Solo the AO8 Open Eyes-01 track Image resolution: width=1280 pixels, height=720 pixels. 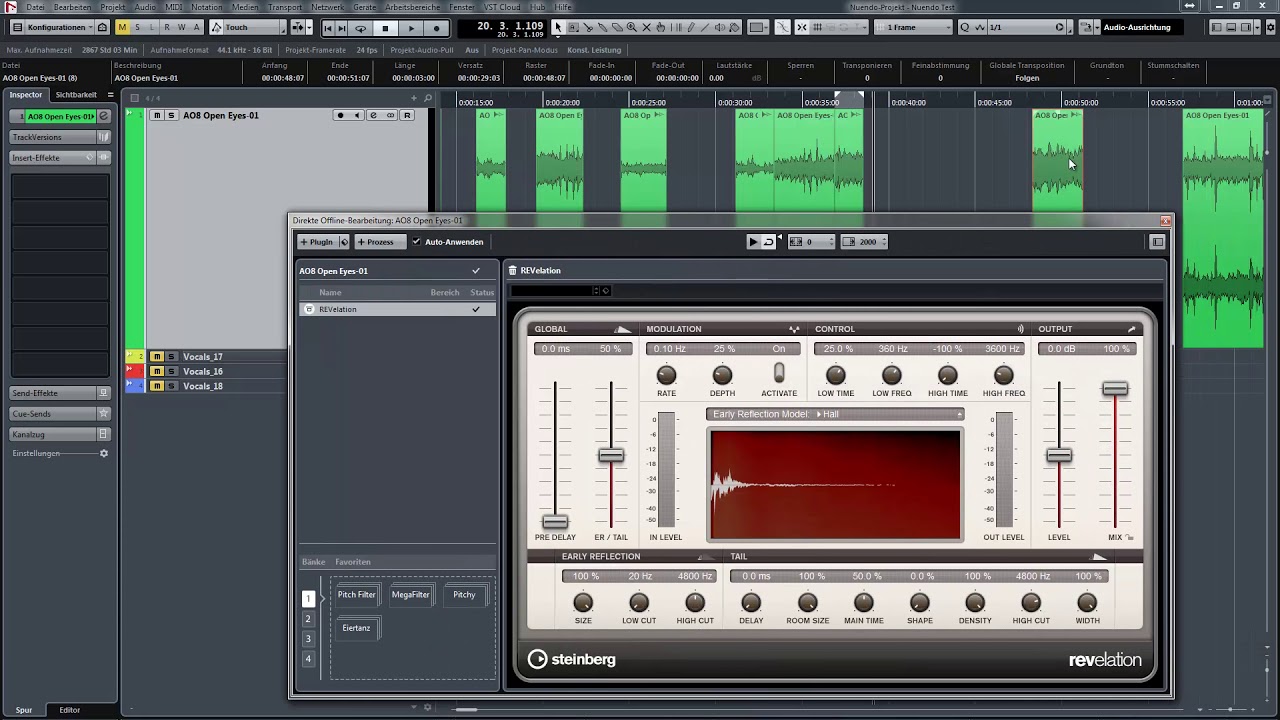click(171, 115)
